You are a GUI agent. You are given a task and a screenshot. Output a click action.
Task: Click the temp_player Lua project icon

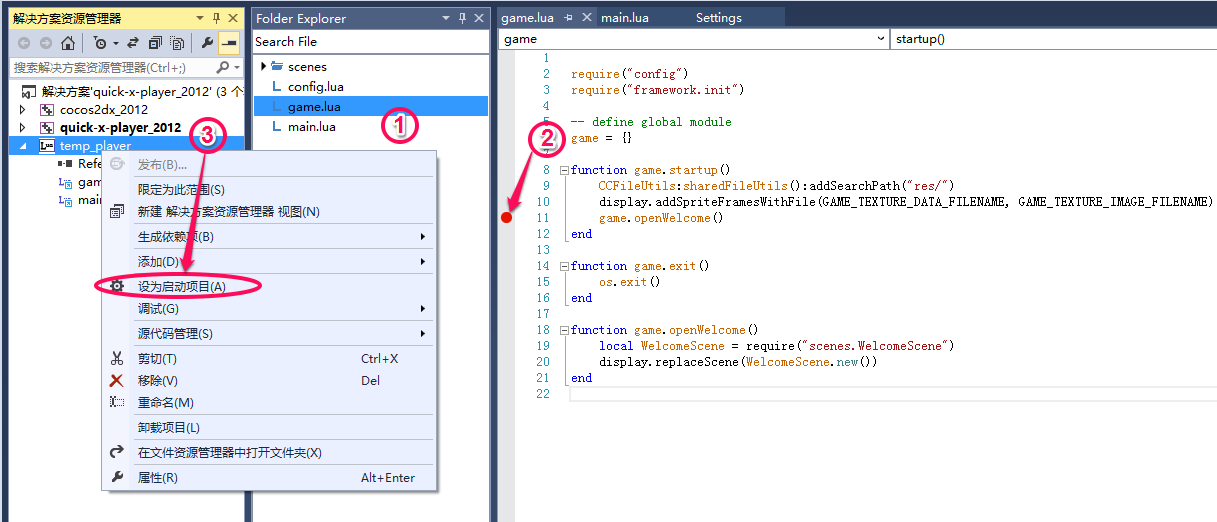coord(46,146)
